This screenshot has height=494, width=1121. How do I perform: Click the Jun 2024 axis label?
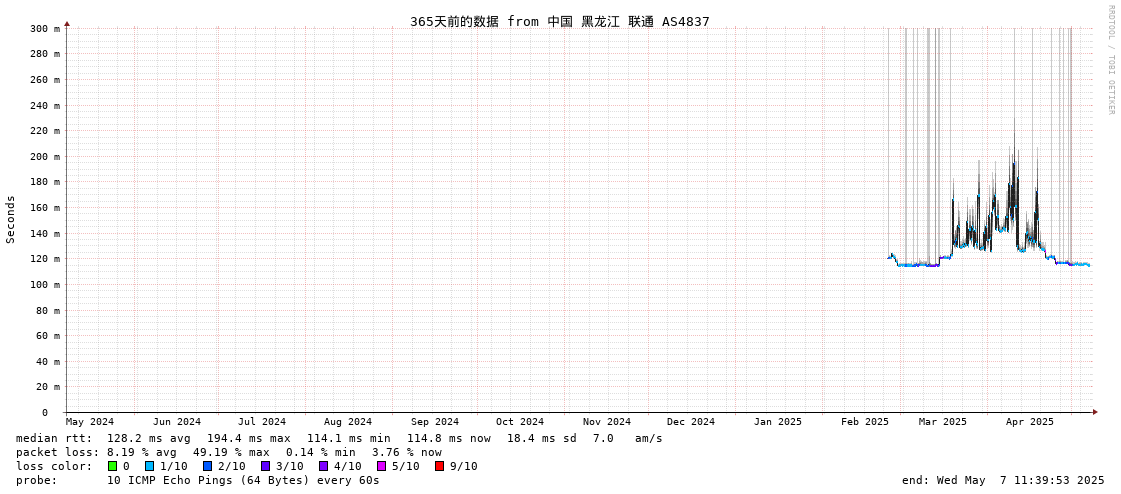[177, 422]
